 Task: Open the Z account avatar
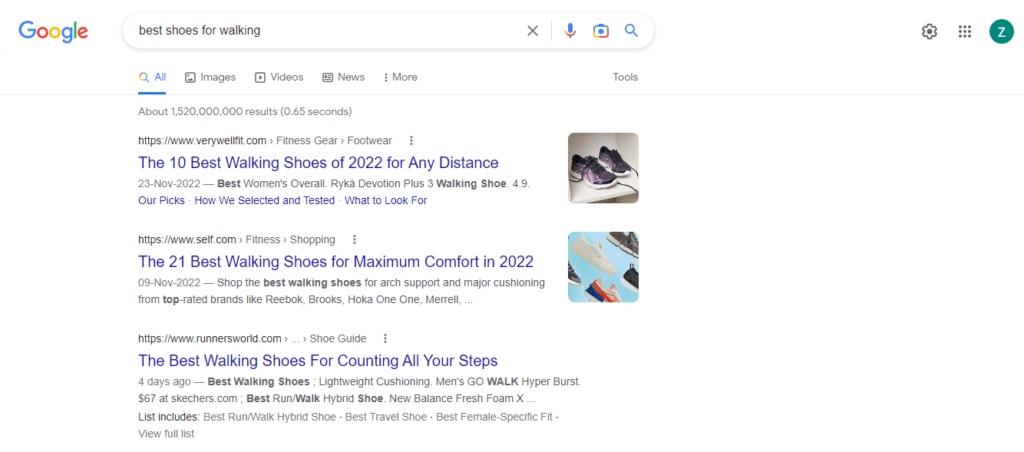tap(1001, 31)
